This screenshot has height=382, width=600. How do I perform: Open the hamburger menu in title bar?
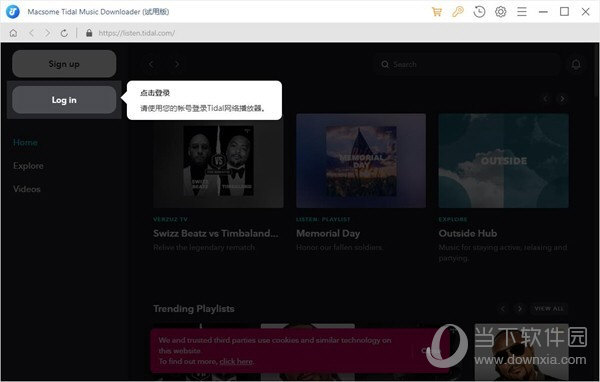(x=522, y=12)
